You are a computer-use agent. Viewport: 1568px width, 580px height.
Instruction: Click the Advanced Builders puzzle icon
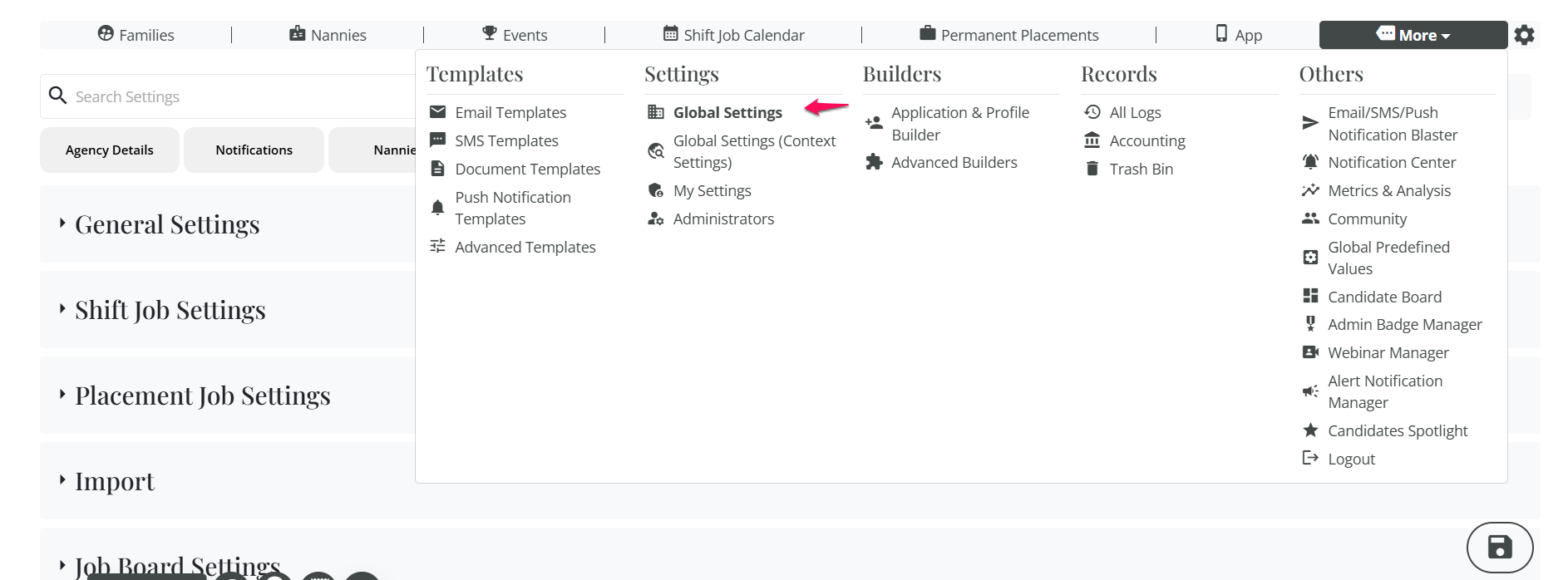coord(874,162)
